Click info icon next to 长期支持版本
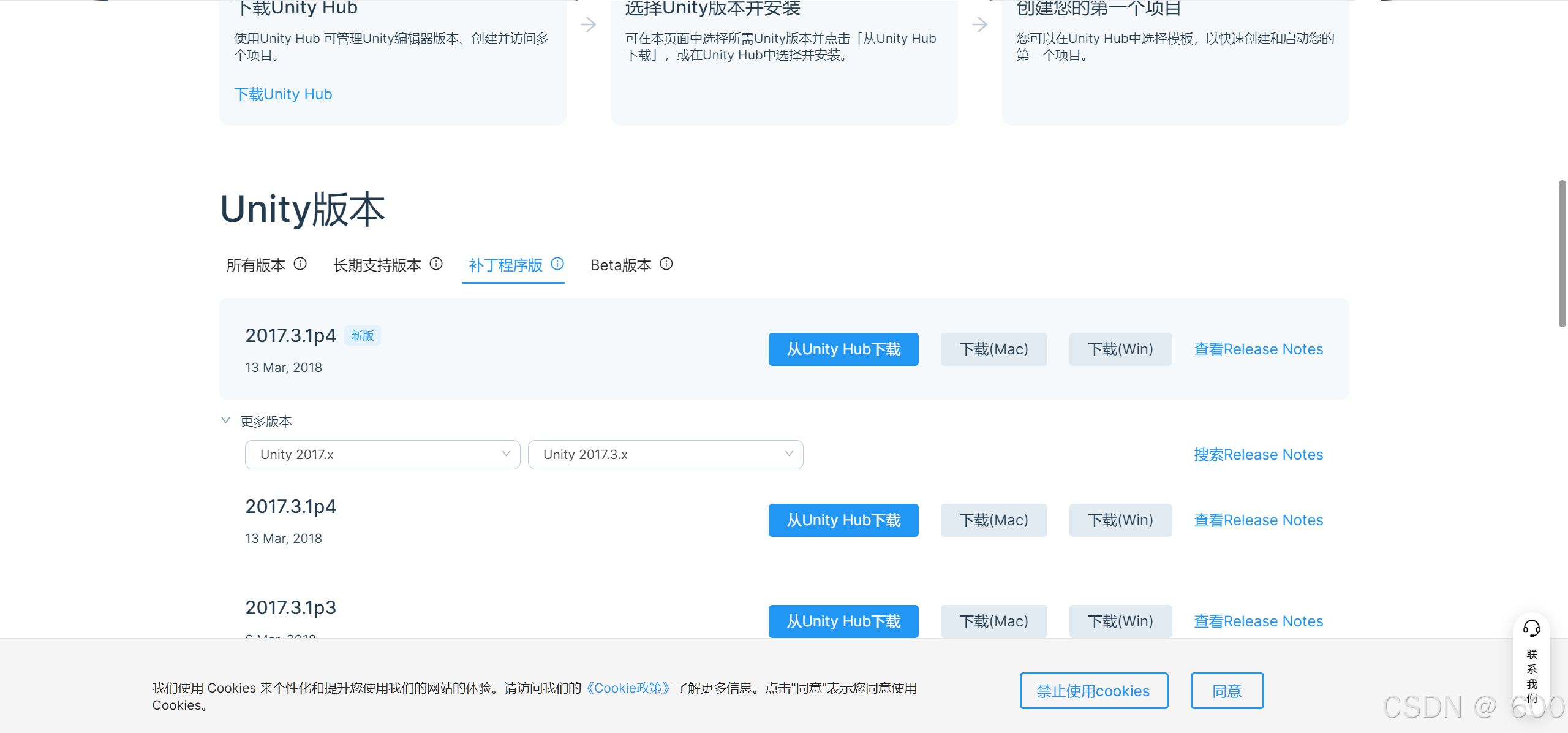 pos(436,264)
